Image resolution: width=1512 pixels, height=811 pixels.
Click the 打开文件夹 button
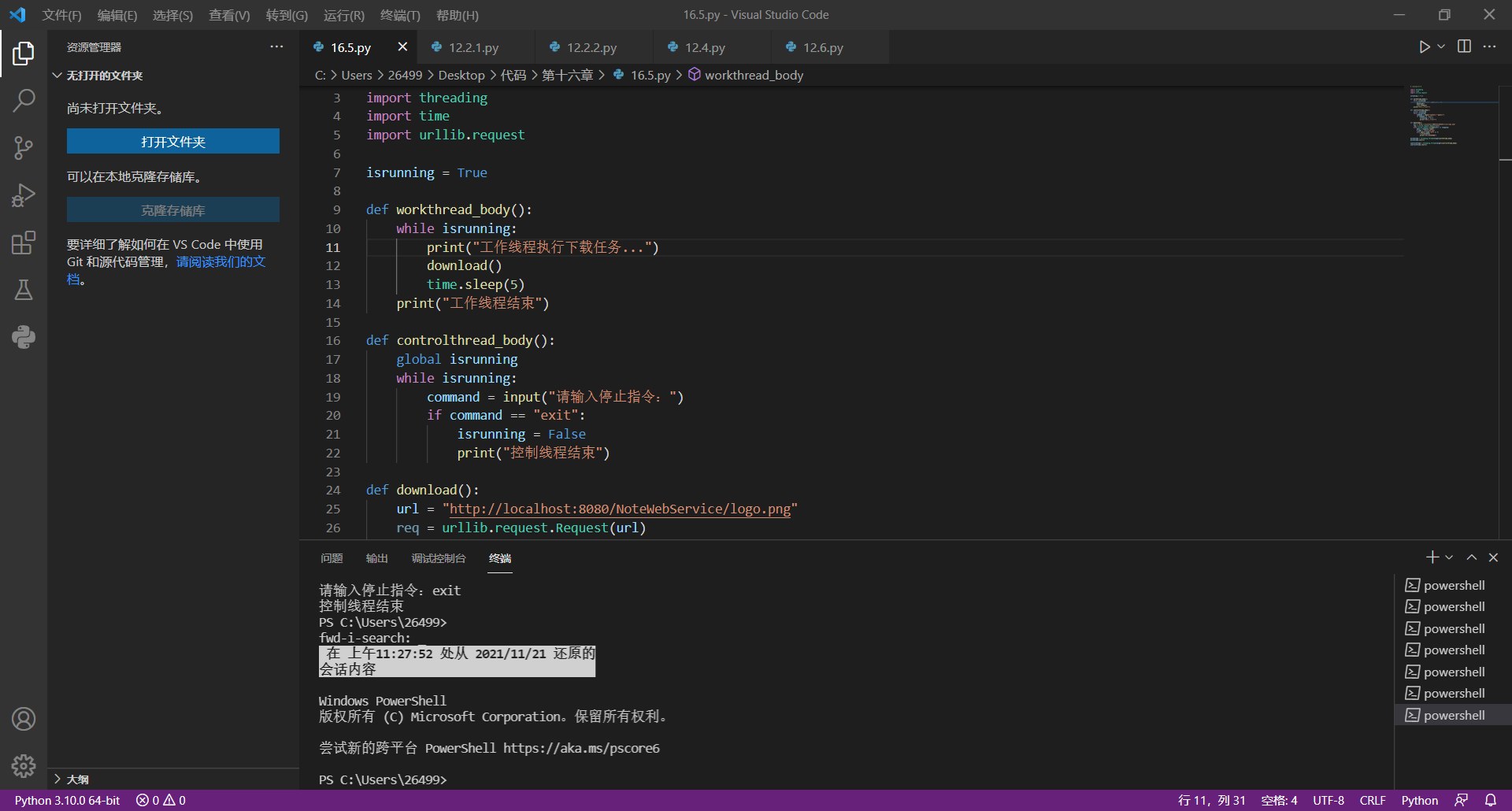[x=173, y=142]
